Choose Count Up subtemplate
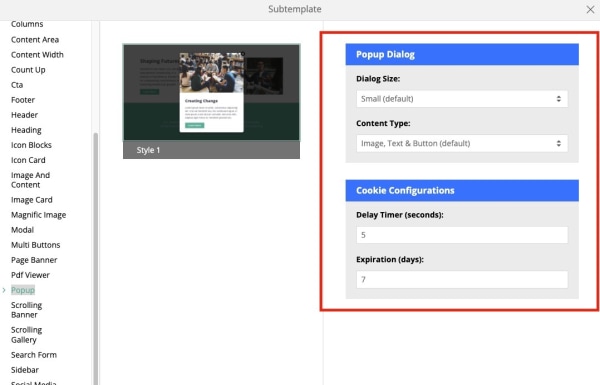The image size is (600, 385). pos(28,70)
